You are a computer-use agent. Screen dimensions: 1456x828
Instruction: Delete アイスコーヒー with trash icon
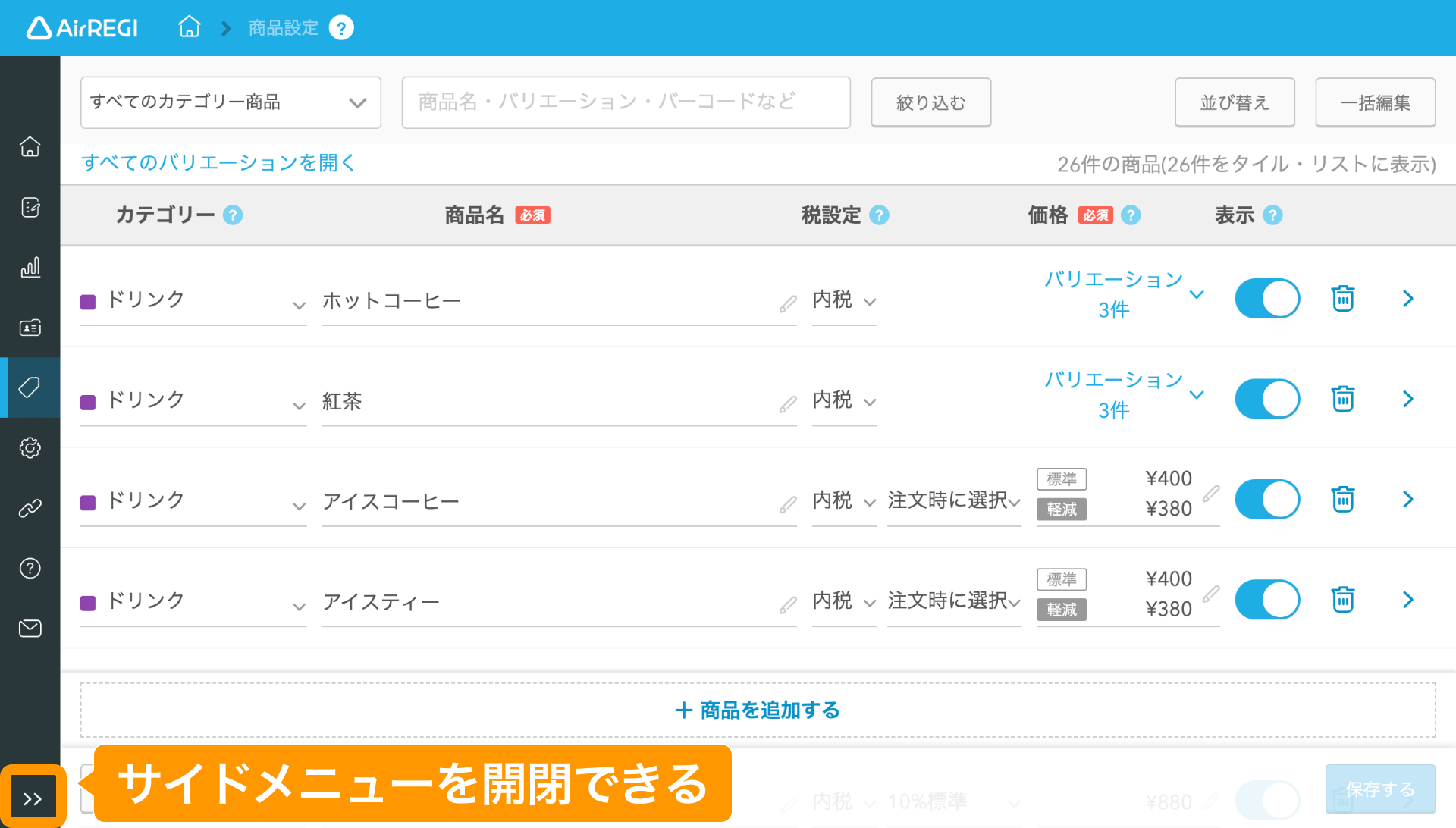click(x=1343, y=500)
